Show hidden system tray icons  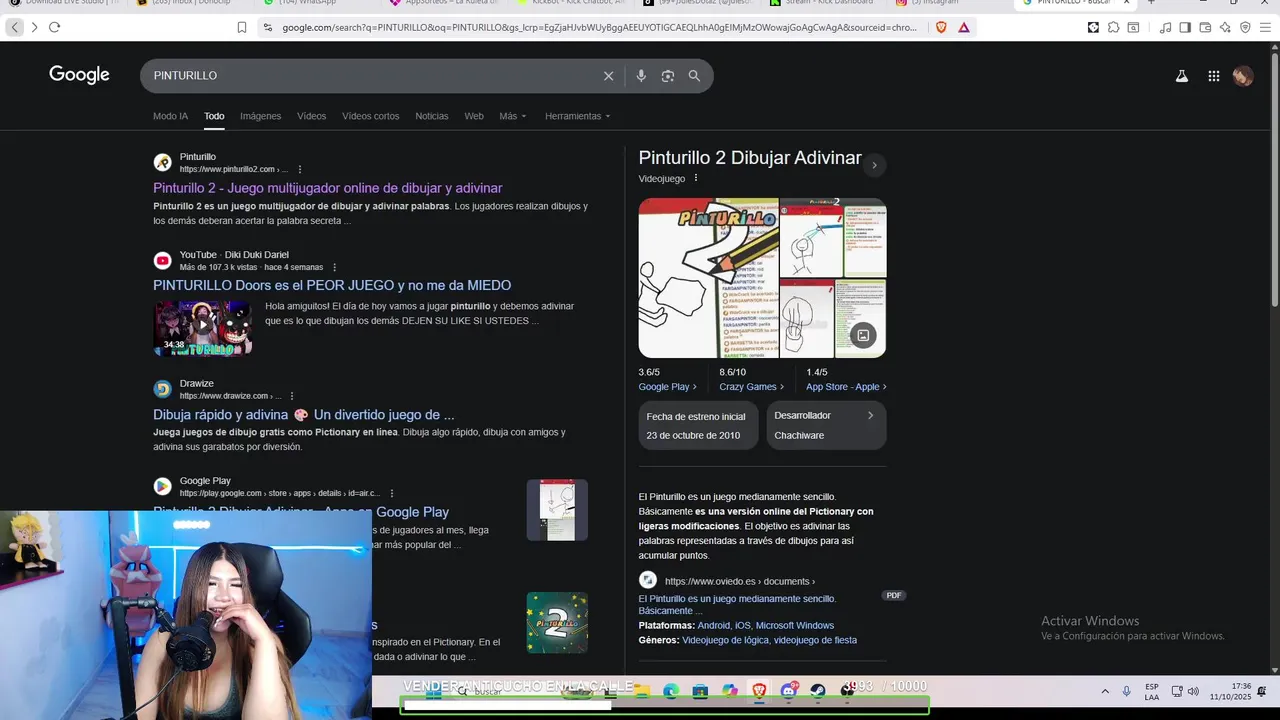(1105, 691)
